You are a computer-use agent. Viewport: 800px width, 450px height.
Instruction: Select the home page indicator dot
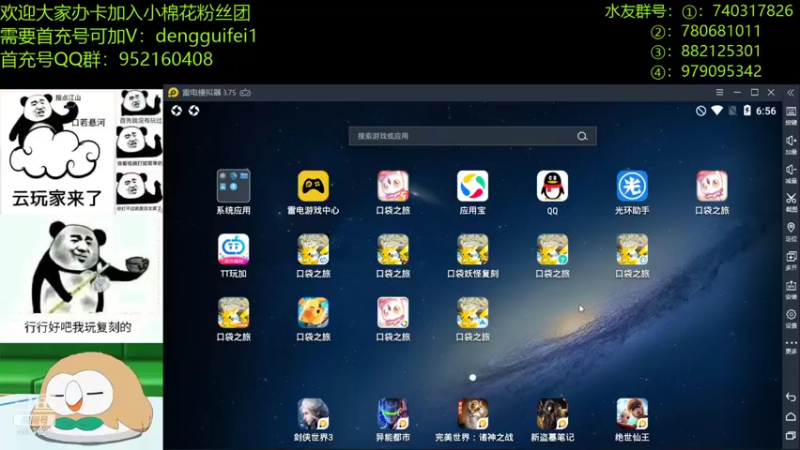pos(472,378)
